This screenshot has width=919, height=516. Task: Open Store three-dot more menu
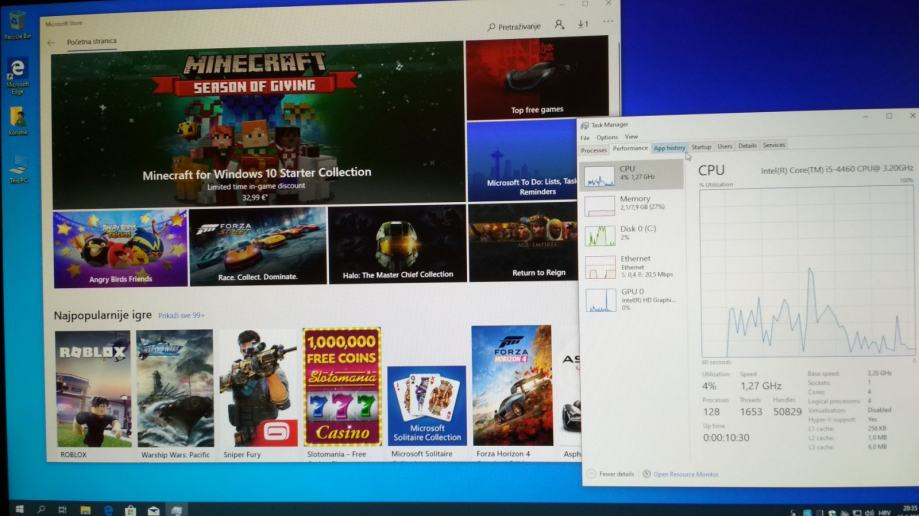(x=608, y=22)
